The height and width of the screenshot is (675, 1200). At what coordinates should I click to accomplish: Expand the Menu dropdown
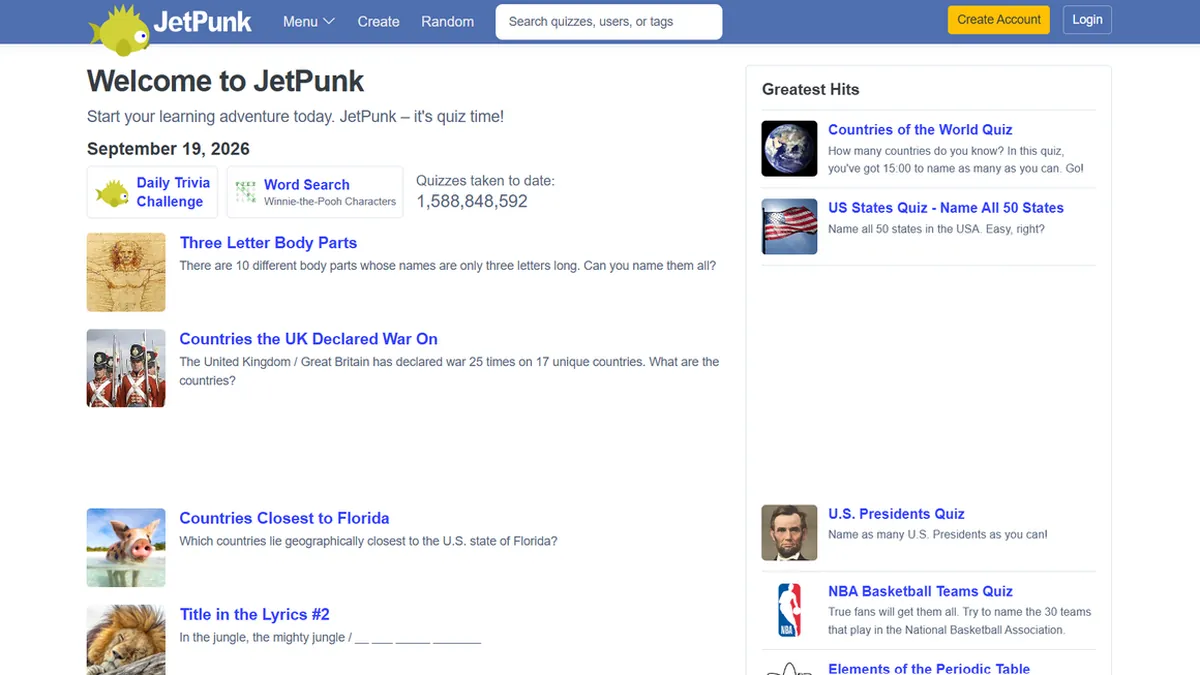click(309, 21)
